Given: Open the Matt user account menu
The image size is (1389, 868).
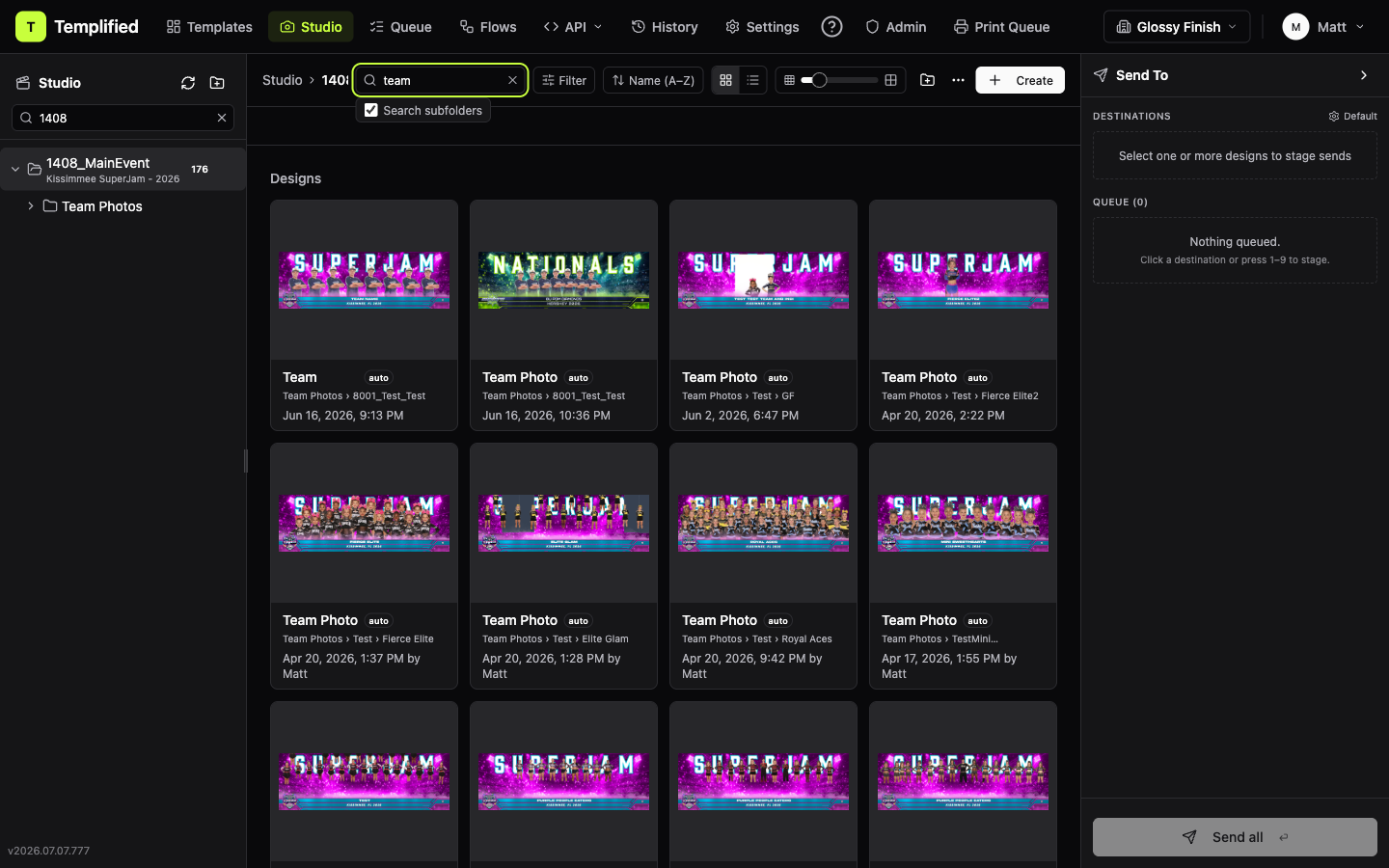Looking at the screenshot, I should (1323, 27).
